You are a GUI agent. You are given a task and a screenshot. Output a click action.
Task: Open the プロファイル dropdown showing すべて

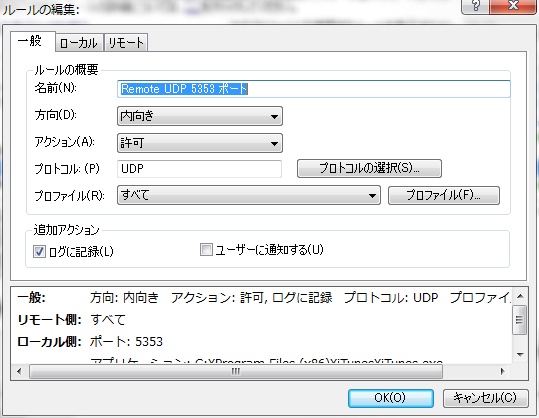249,195
